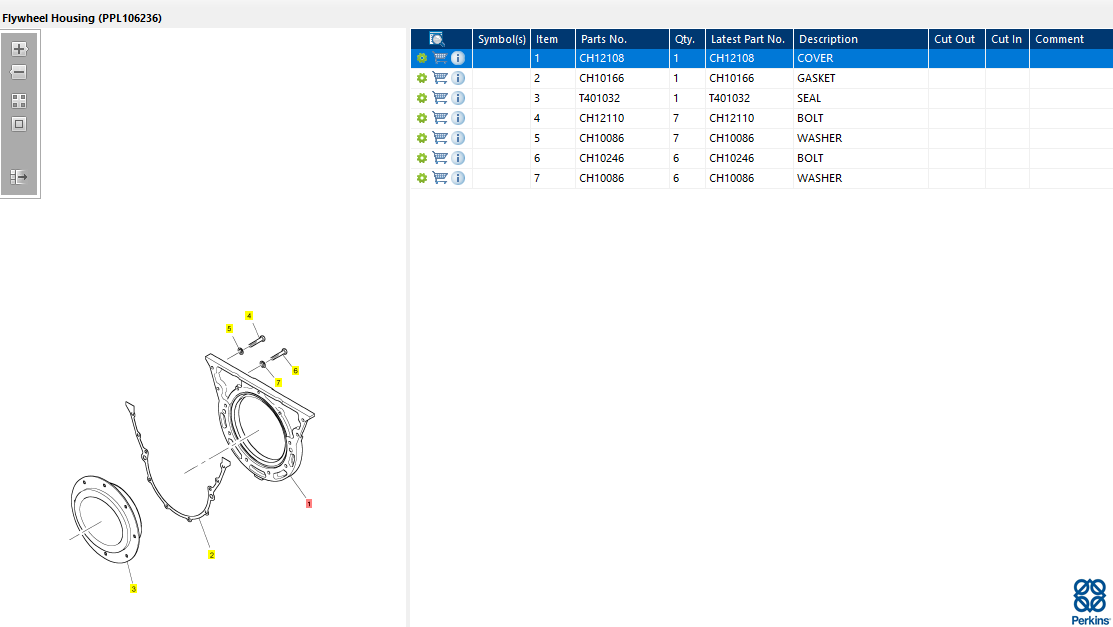Sort by Description column header

860,39
